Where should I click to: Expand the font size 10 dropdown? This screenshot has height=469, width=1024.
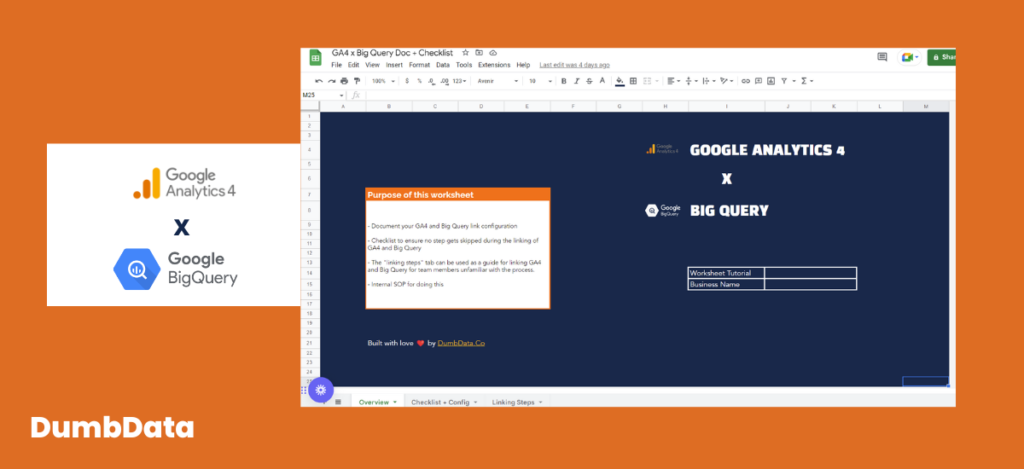pos(540,81)
